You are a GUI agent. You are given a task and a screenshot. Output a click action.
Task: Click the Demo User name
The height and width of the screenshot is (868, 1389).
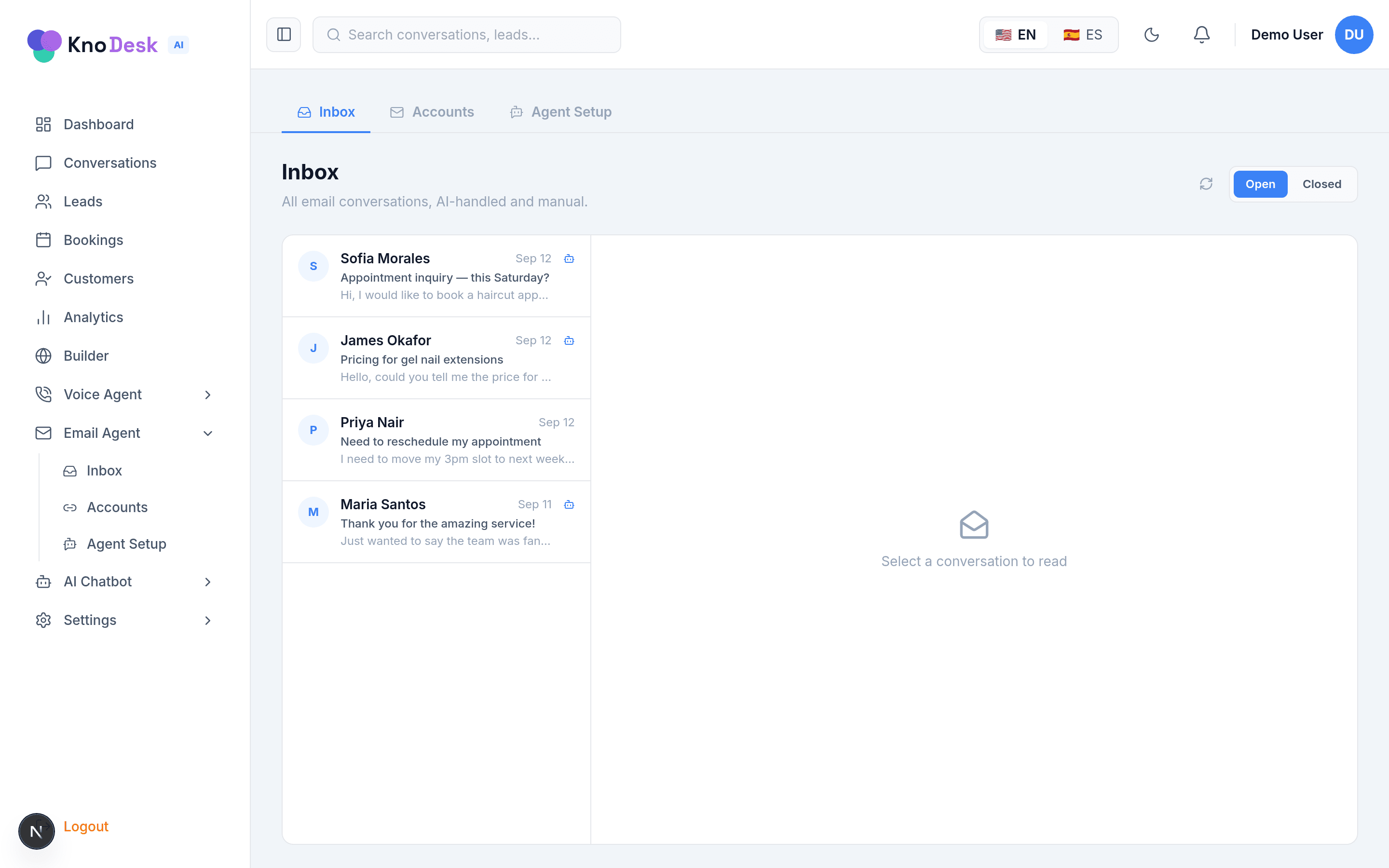(1286, 34)
